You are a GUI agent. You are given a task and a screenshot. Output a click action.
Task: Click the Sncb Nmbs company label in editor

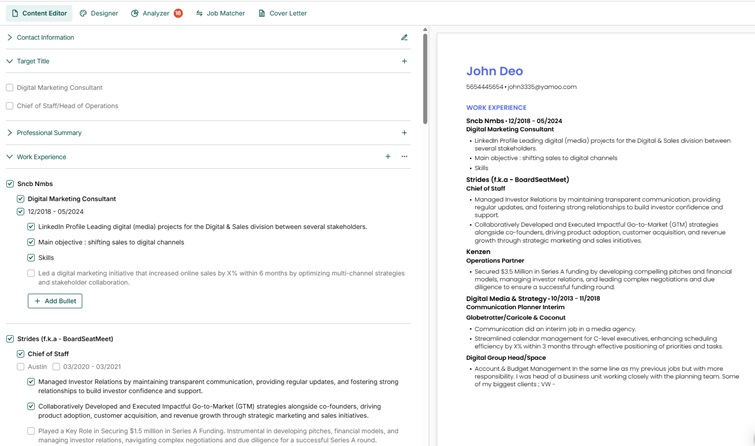coord(35,184)
